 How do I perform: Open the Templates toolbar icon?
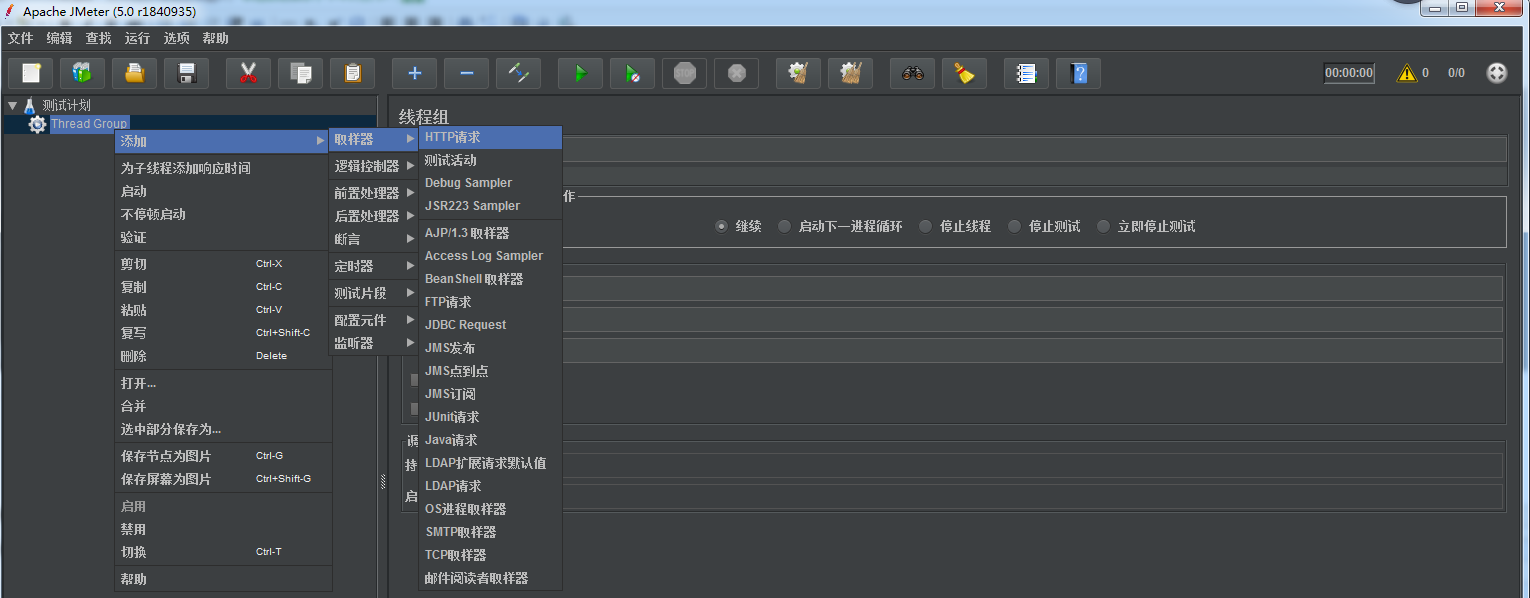(x=82, y=73)
